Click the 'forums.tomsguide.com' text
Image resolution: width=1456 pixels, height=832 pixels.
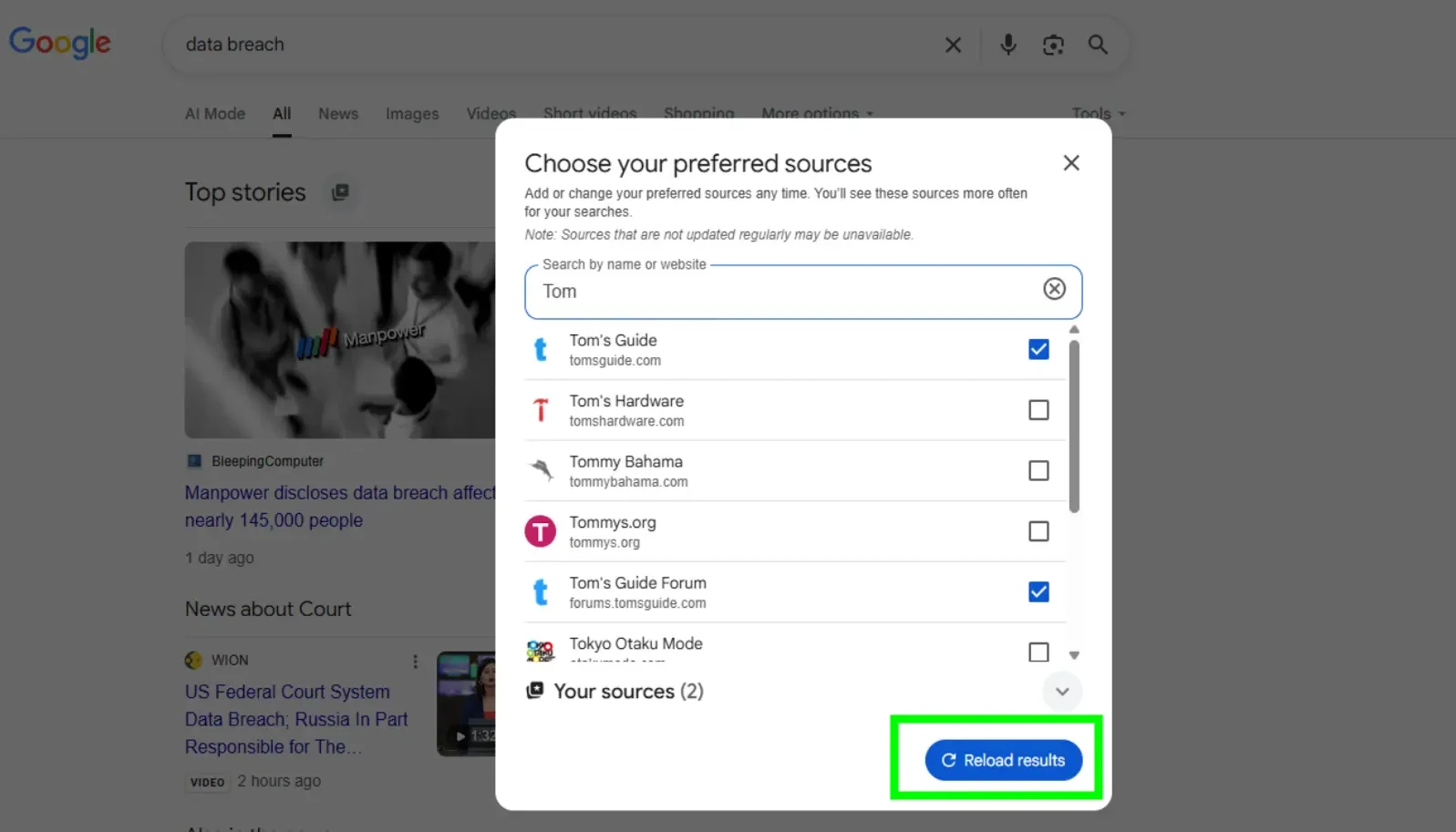pos(638,603)
